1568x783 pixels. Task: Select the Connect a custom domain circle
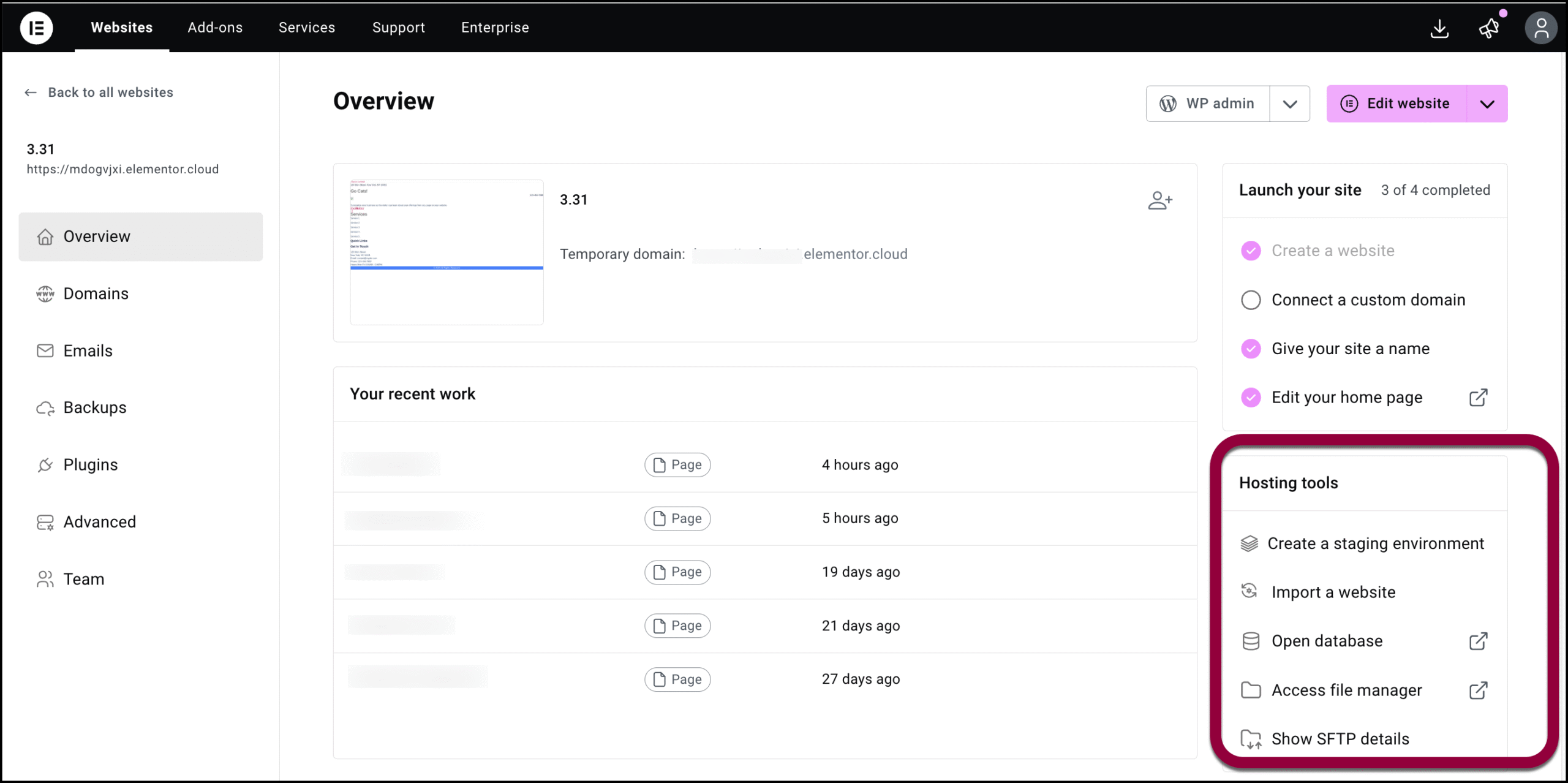coord(1251,300)
